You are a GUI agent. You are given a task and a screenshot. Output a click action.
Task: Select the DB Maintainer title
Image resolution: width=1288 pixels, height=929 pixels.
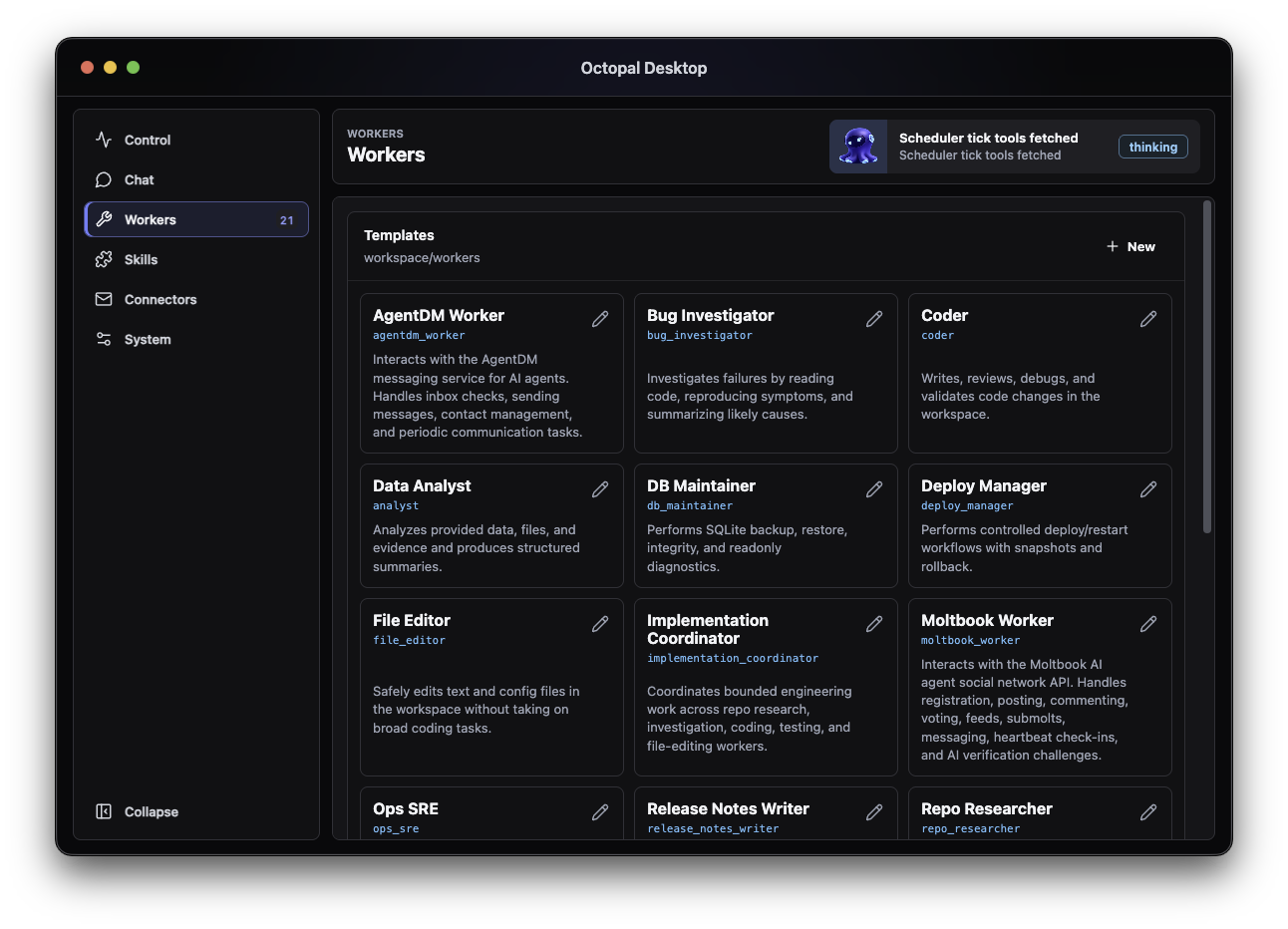click(701, 485)
